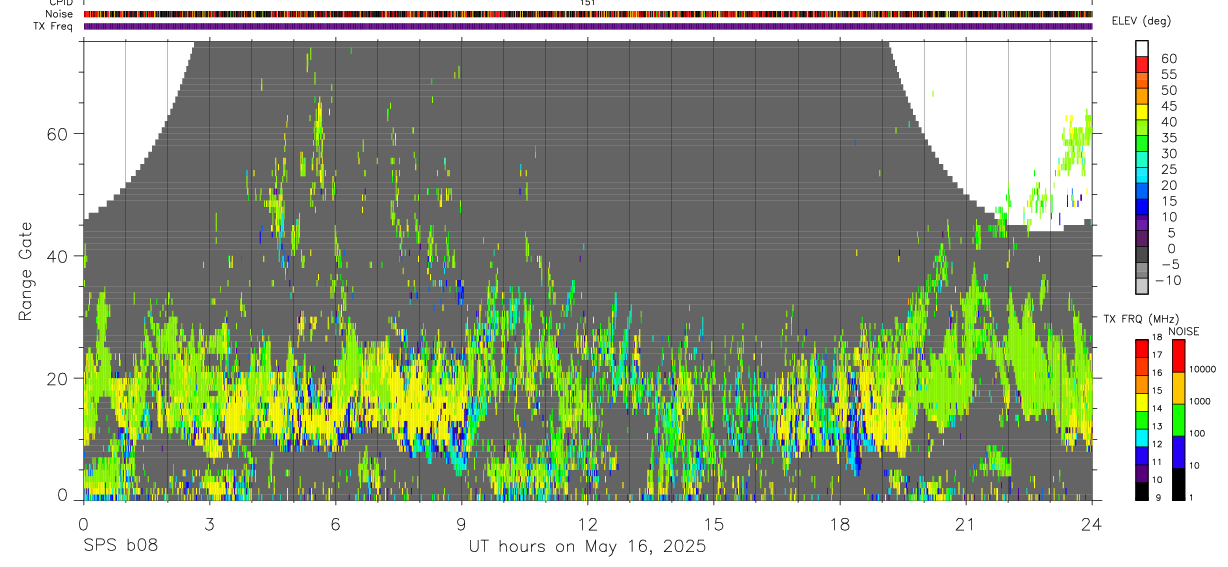This screenshot has height=567, width=1228.
Task: Click the cyan swatch in ELEV colorbar
Action: point(1142,176)
